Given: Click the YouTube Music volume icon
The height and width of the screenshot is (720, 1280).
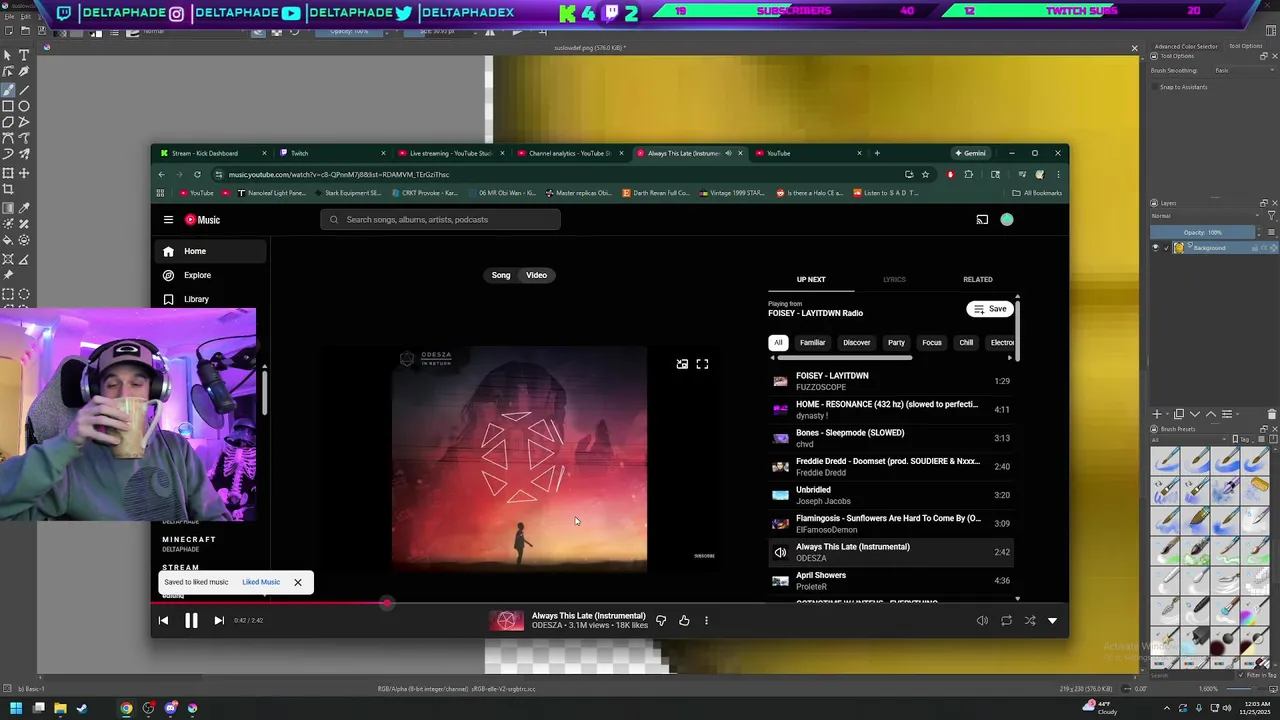Looking at the screenshot, I should 982,621.
